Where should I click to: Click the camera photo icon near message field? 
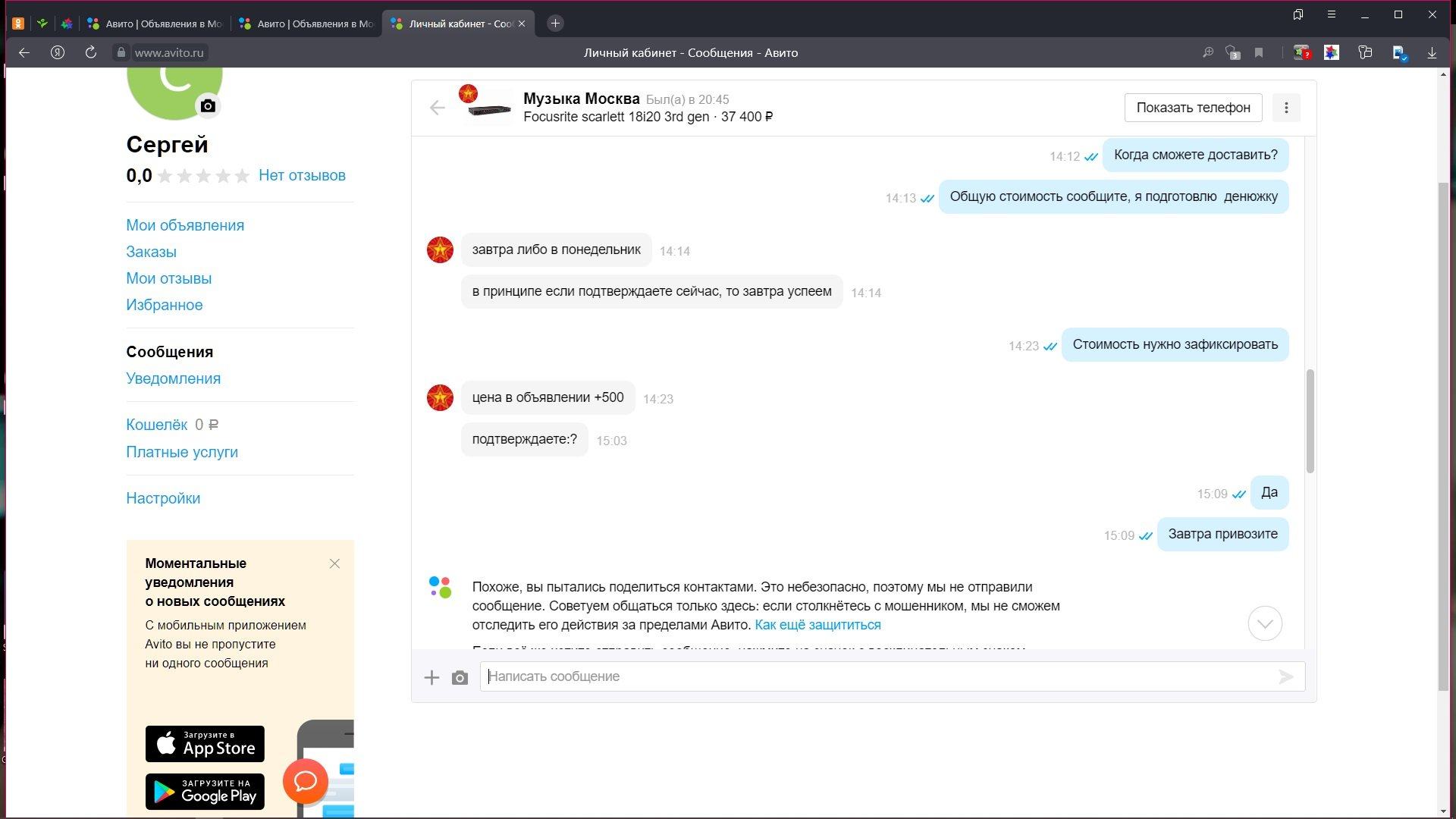click(460, 677)
